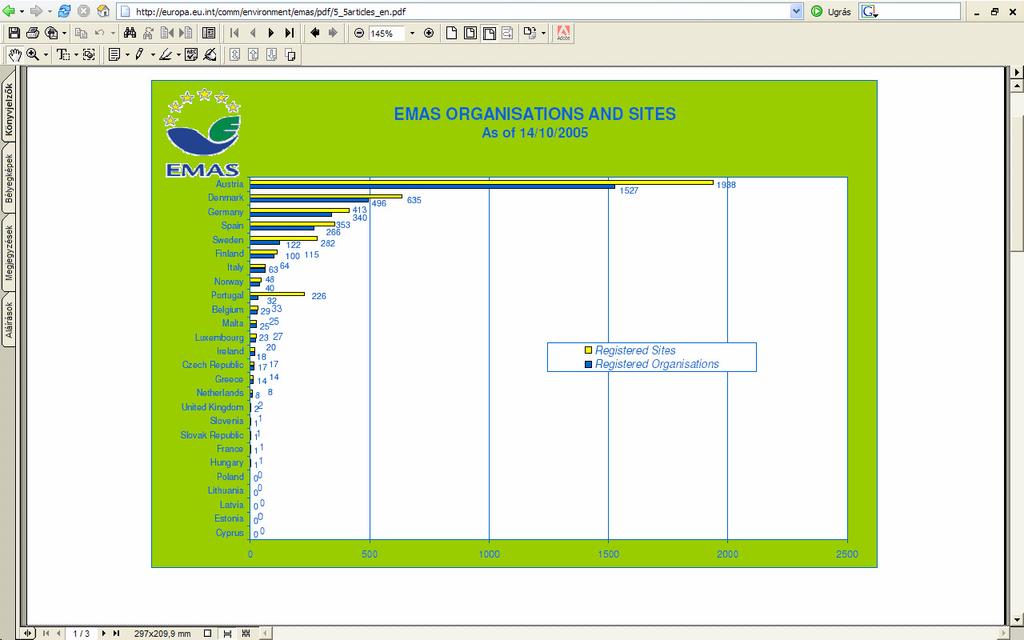Viewport: 1024px width, 640px height.
Task: Click the '297x209,9 mm' page size text
Action: pos(163,633)
